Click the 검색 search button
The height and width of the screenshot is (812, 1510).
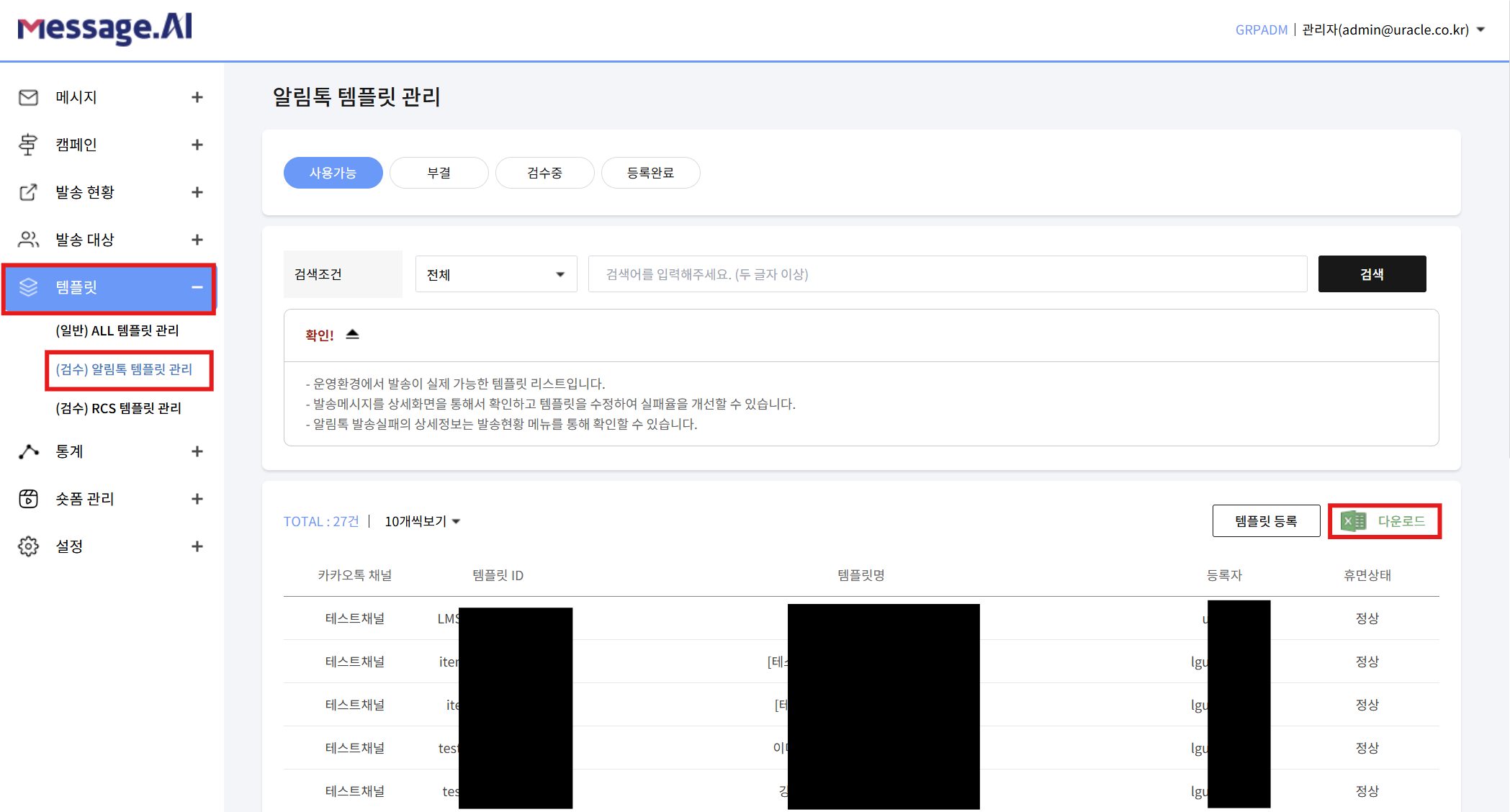click(x=1372, y=274)
